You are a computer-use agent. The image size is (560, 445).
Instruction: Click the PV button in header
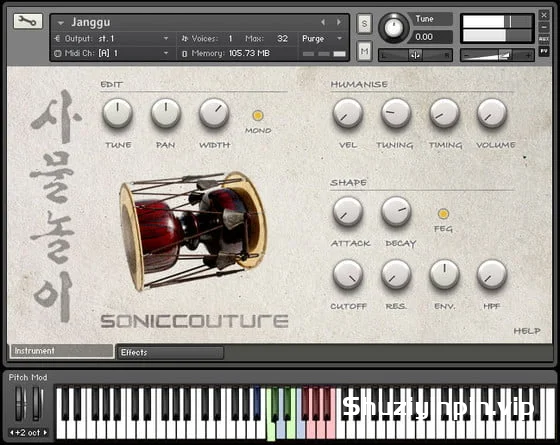click(544, 52)
